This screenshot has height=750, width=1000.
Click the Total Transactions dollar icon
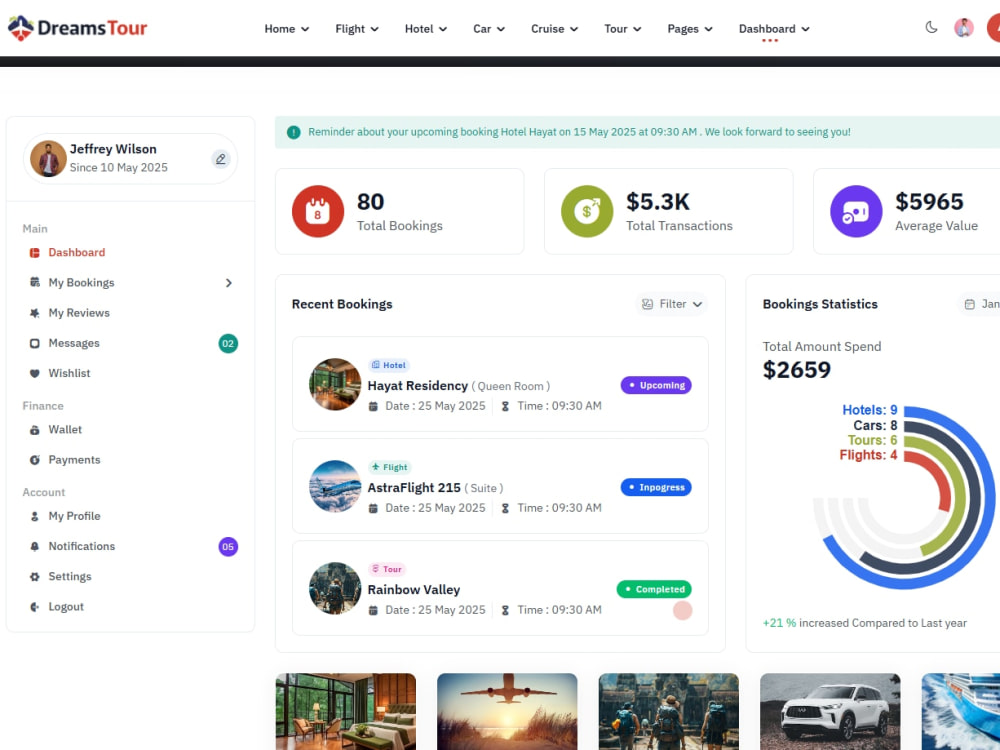pyautogui.click(x=587, y=211)
